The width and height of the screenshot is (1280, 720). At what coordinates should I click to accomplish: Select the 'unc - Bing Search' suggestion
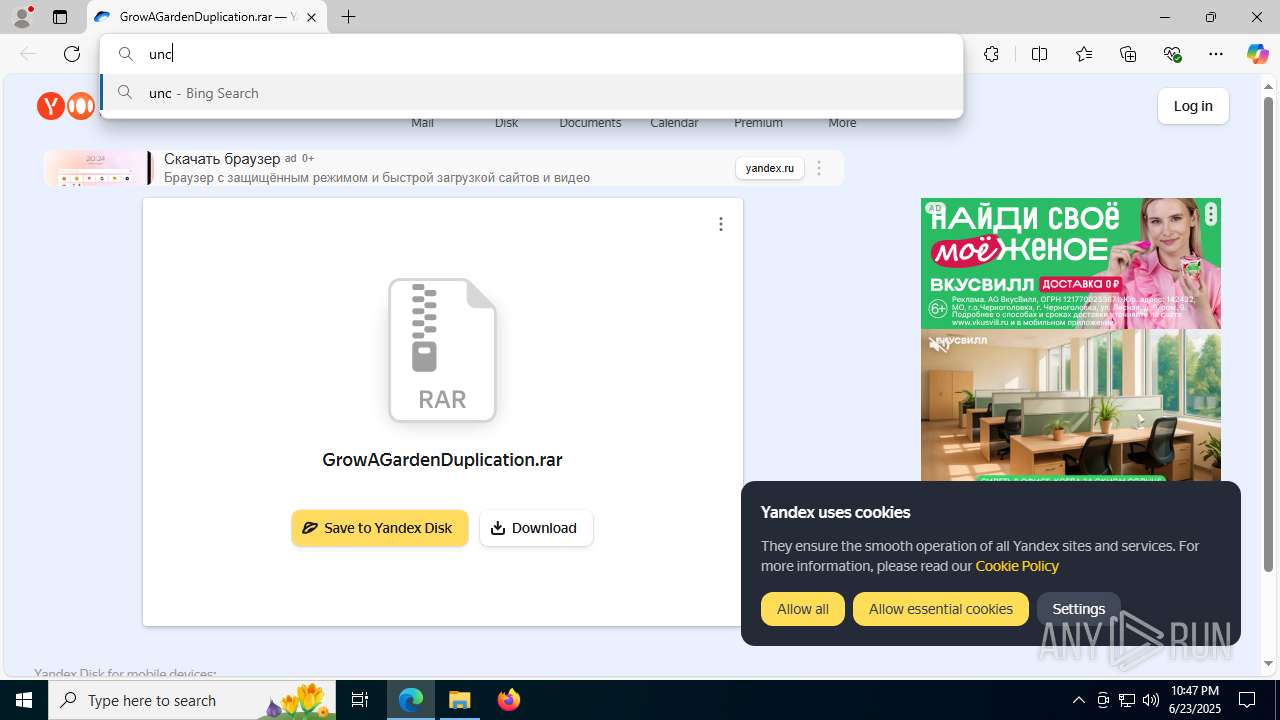coord(531,93)
